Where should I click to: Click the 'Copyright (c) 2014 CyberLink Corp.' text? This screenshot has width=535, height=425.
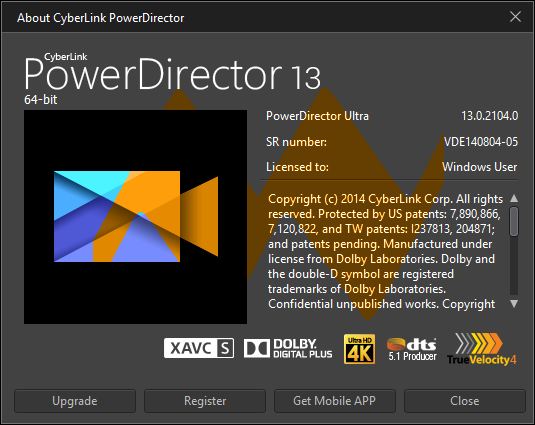coord(361,199)
